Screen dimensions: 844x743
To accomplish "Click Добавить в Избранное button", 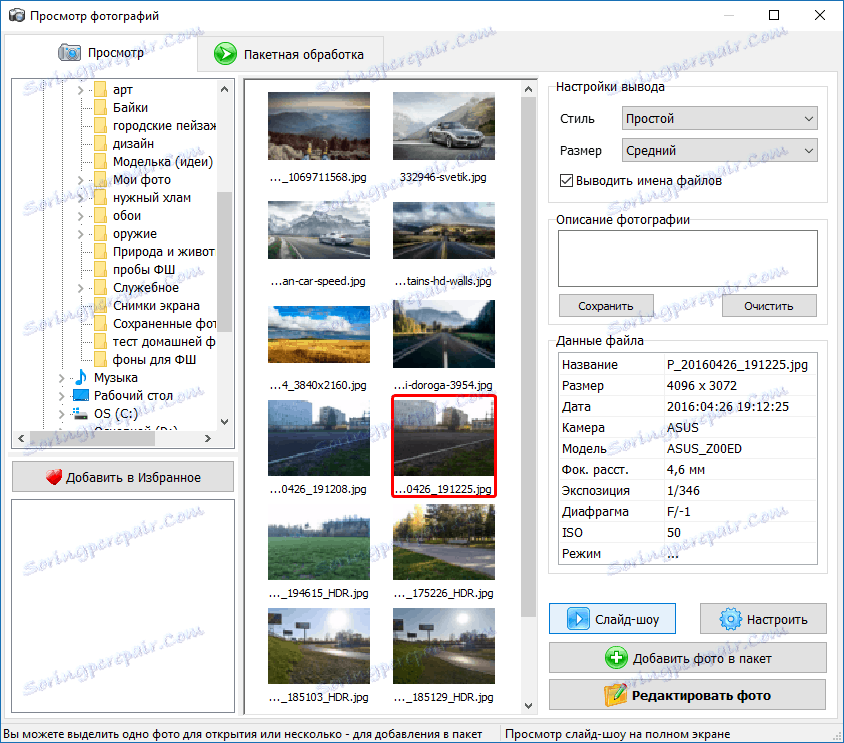I will [x=123, y=476].
